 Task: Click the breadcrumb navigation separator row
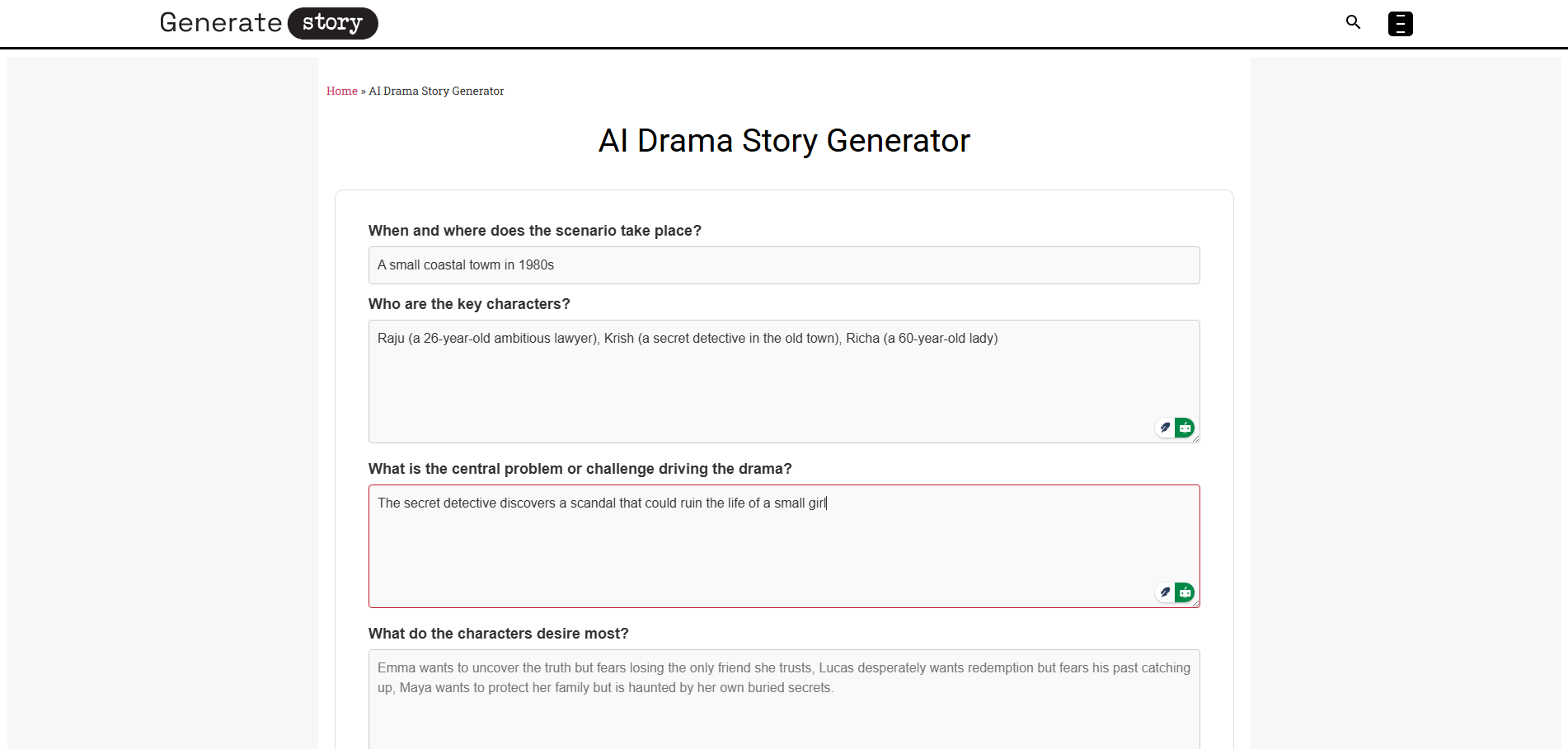(x=363, y=91)
